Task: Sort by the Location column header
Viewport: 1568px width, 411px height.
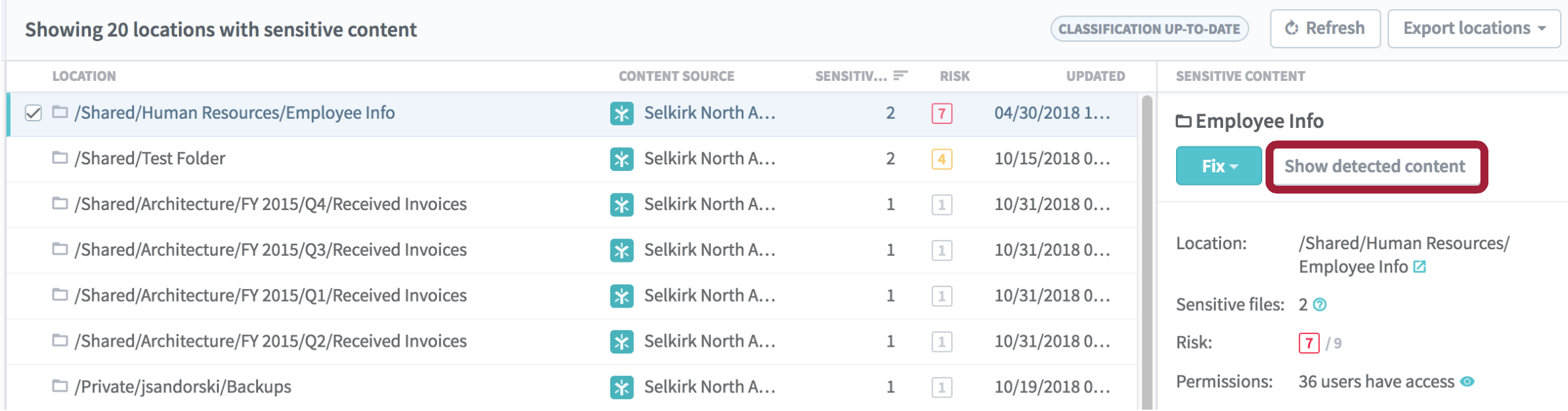Action: coord(84,76)
